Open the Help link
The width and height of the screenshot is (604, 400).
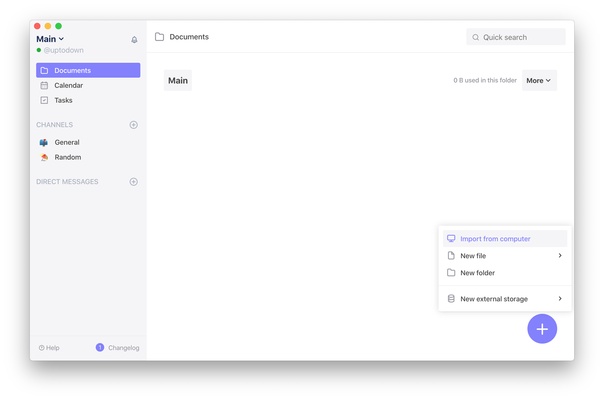pos(49,348)
